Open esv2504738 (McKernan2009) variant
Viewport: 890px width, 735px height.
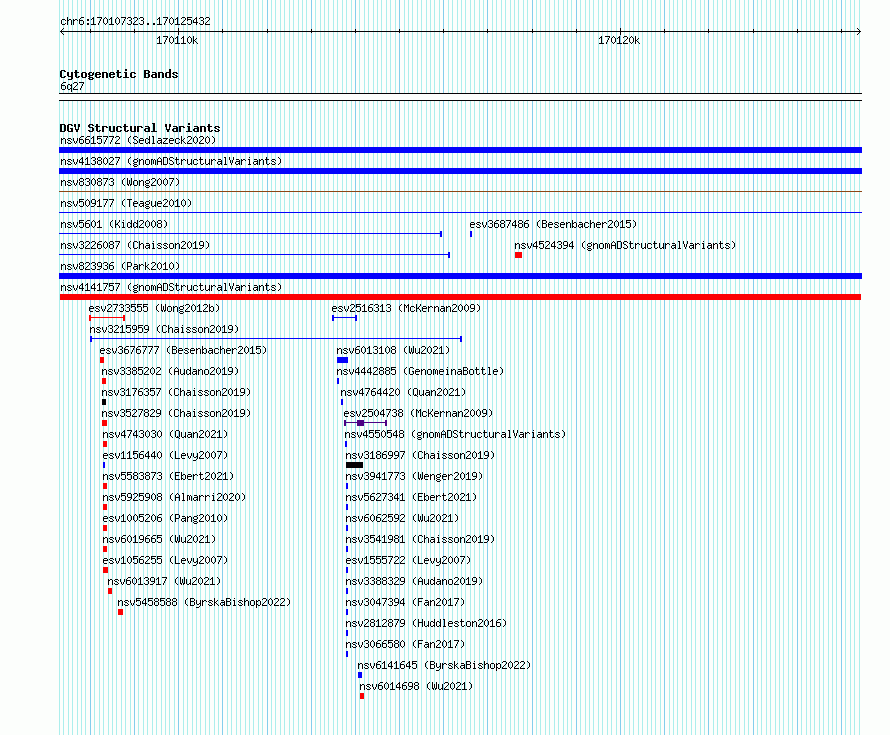(x=418, y=413)
